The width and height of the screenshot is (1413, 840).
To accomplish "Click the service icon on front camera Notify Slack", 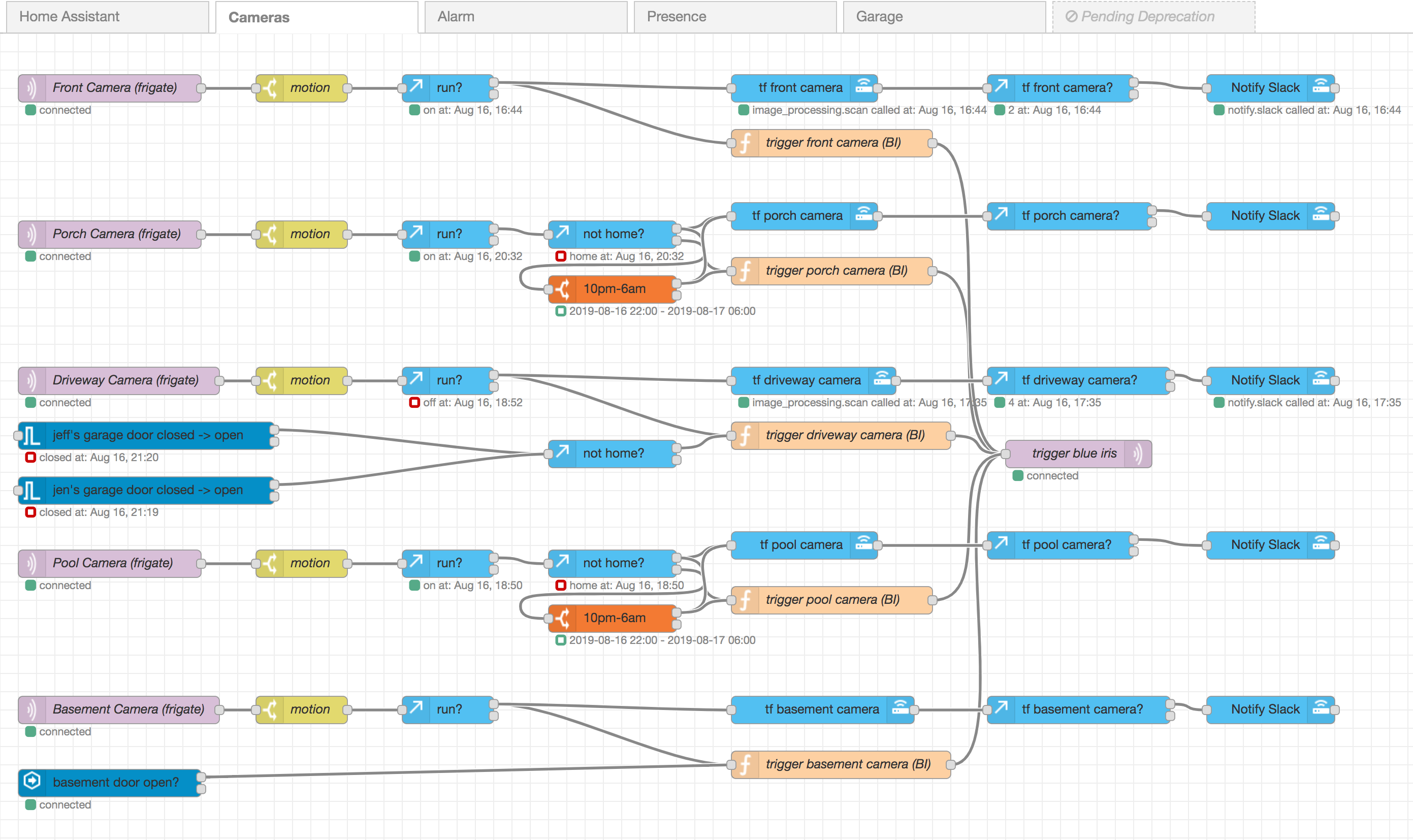I will tap(1320, 88).
